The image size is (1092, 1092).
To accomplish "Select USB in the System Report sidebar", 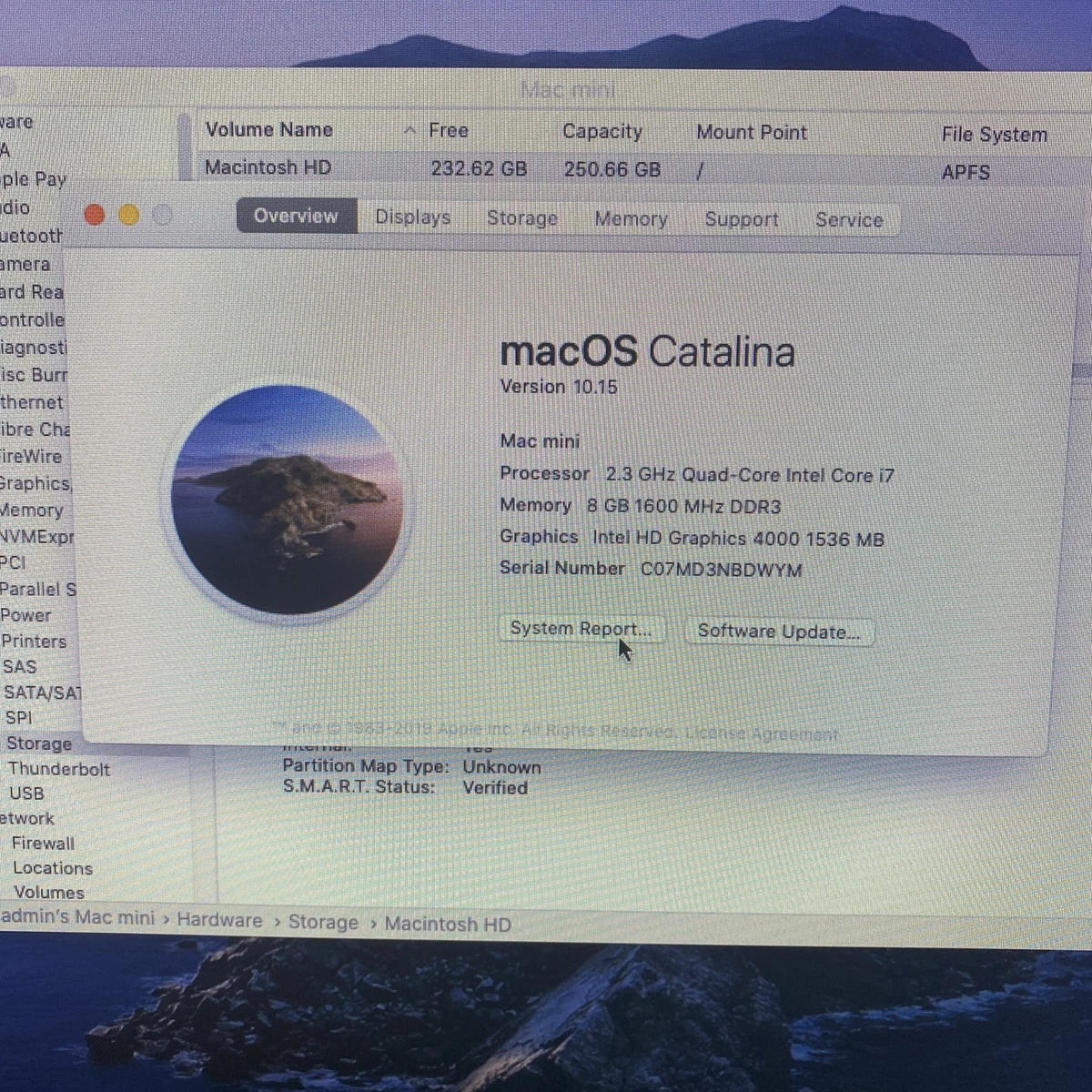I will click(x=26, y=794).
